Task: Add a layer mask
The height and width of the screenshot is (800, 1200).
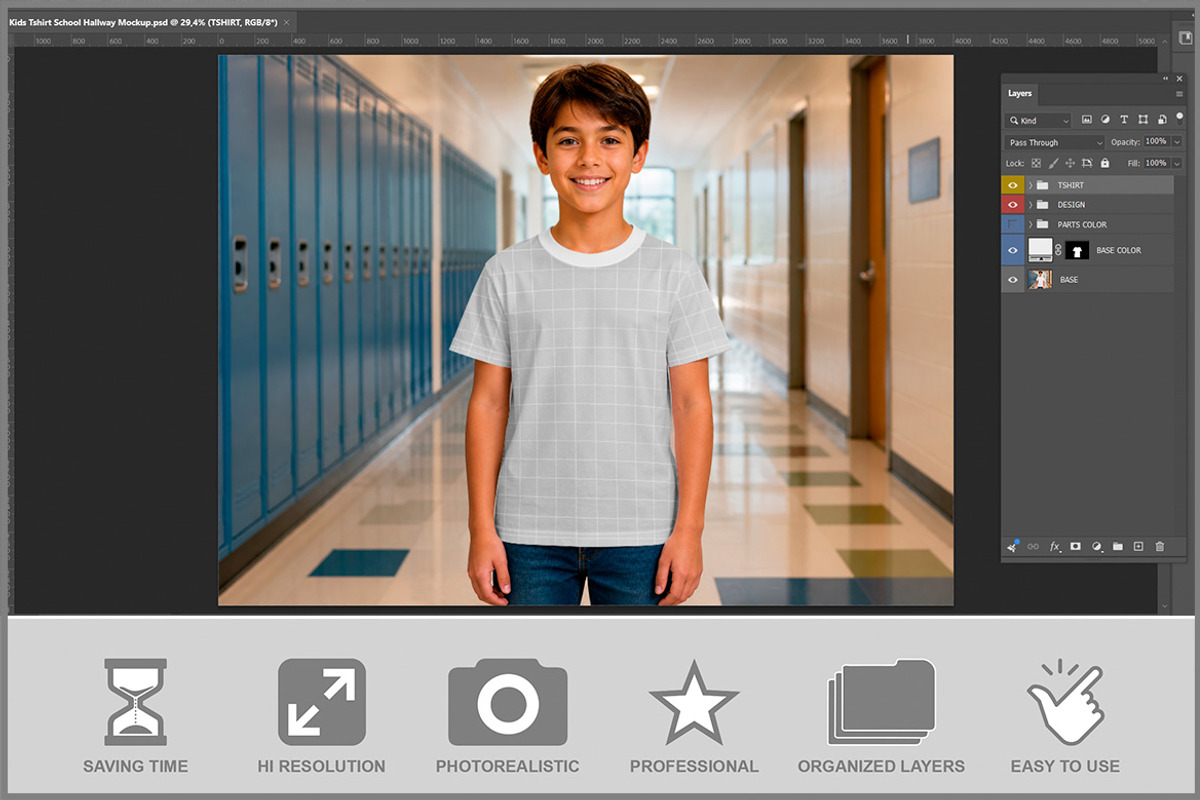Action: [x=1076, y=547]
